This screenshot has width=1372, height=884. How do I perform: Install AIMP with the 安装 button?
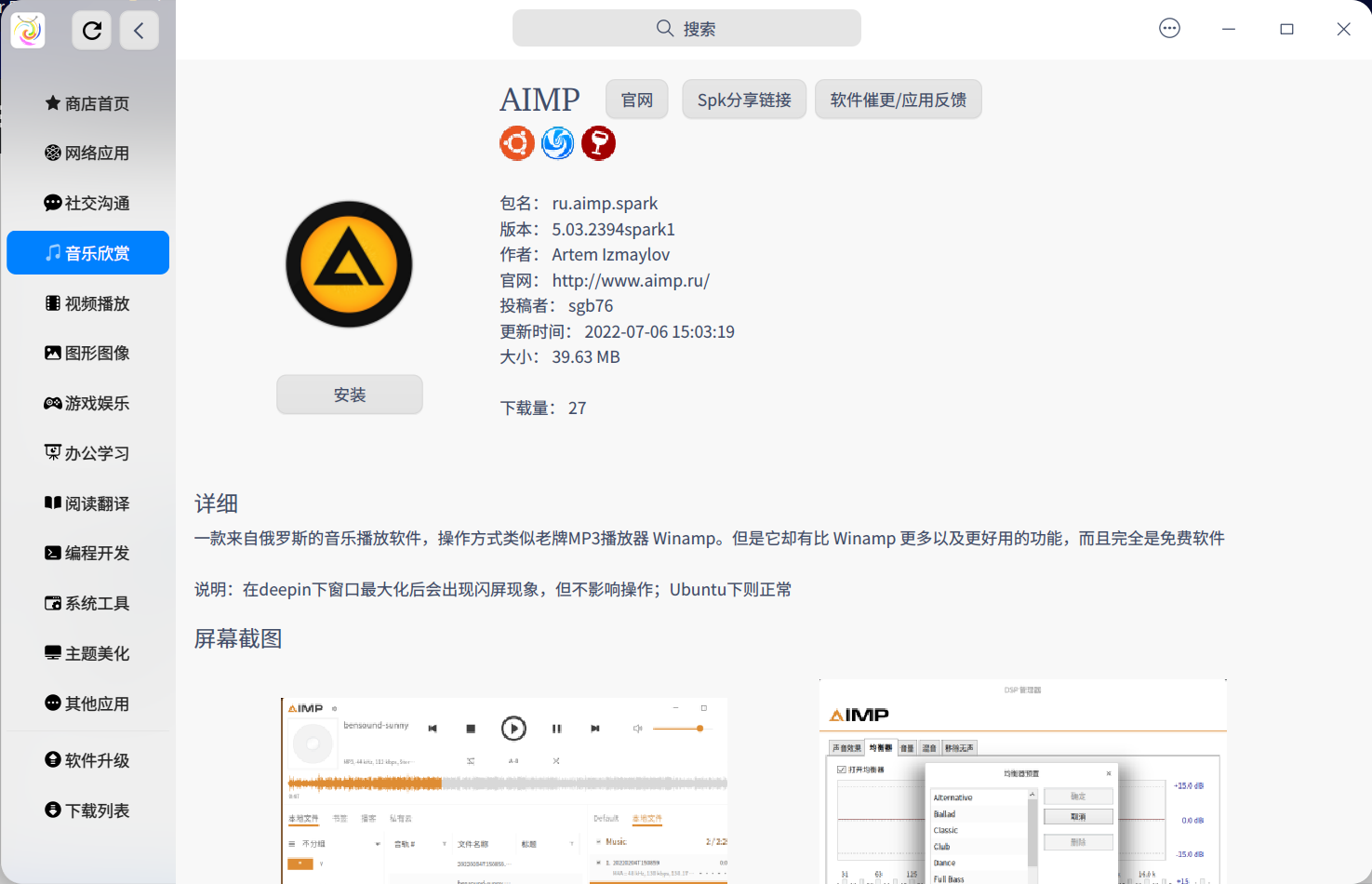pyautogui.click(x=349, y=394)
